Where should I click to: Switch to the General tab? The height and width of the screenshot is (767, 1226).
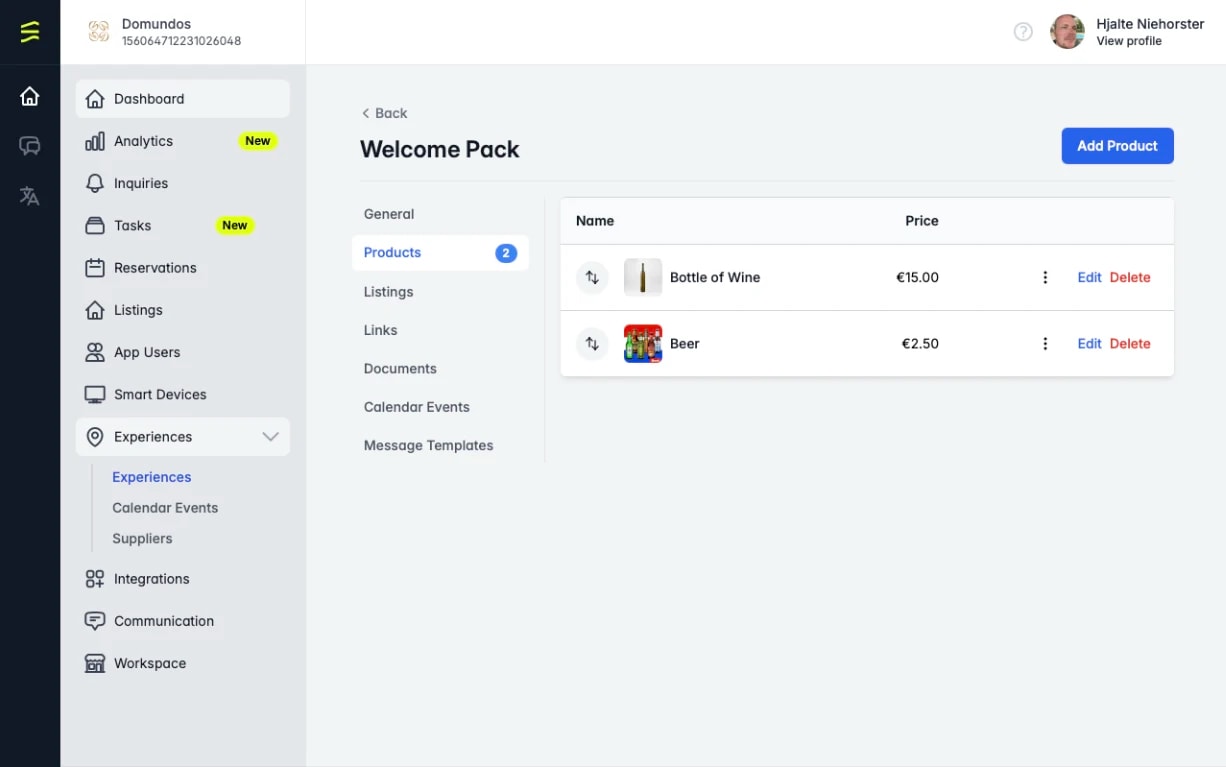click(389, 214)
